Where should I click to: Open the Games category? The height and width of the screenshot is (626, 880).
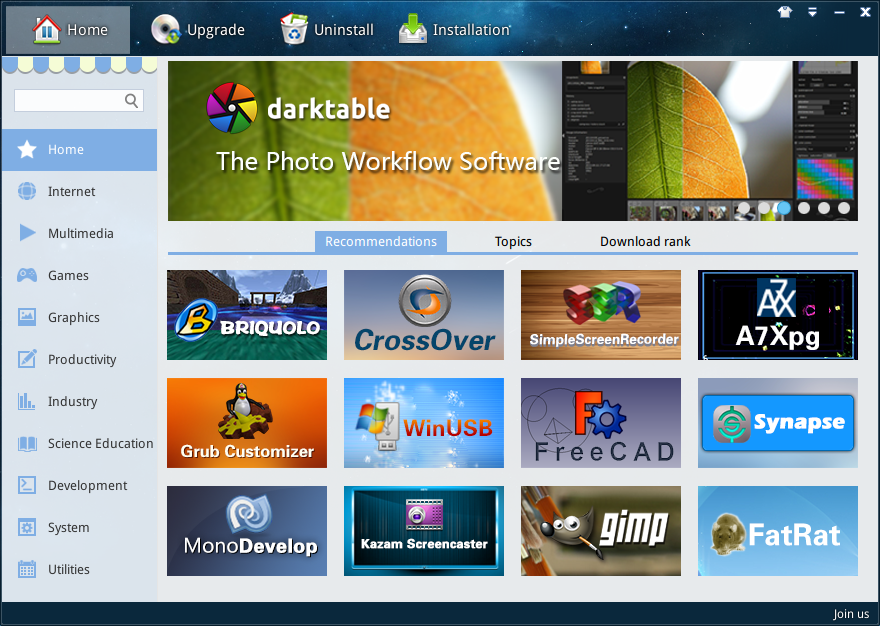pos(79,276)
